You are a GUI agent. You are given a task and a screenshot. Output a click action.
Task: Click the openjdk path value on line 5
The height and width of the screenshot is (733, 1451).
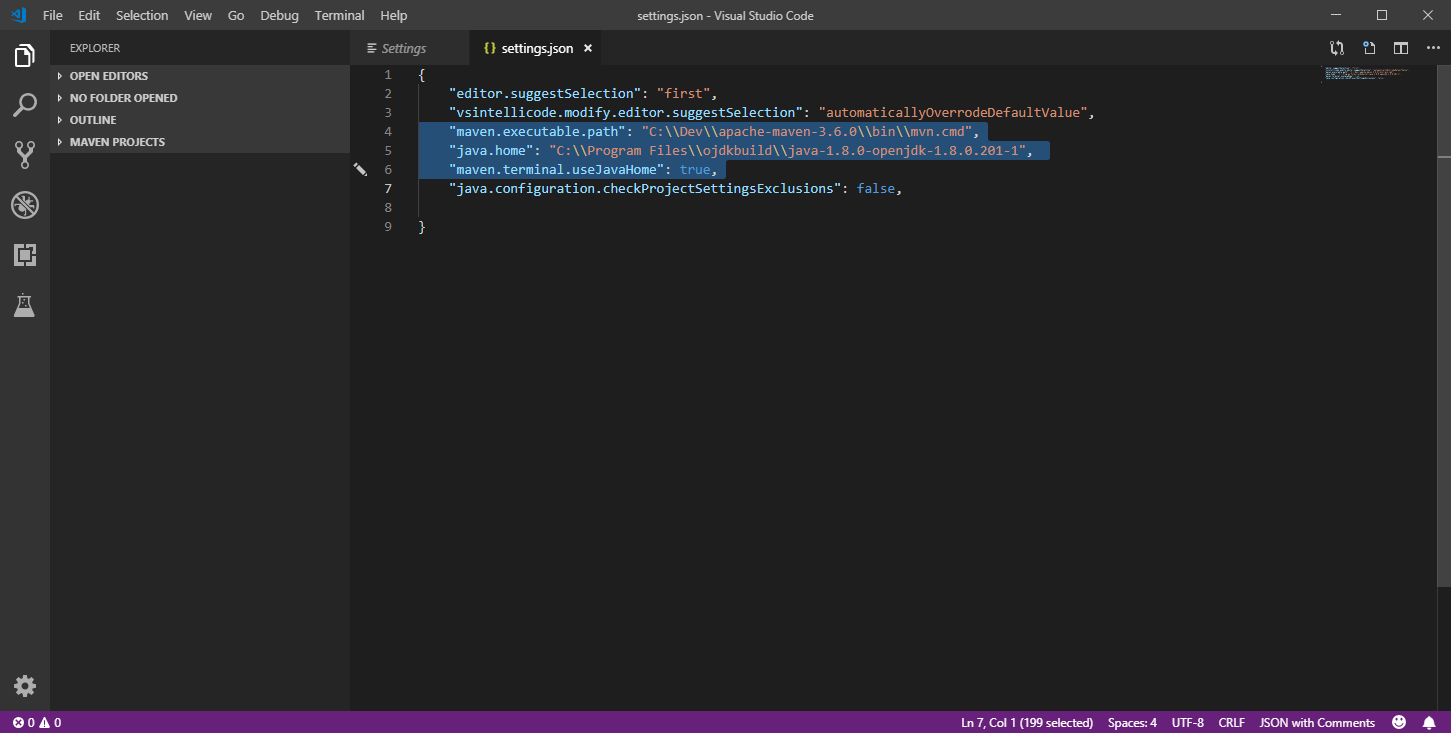click(787, 150)
